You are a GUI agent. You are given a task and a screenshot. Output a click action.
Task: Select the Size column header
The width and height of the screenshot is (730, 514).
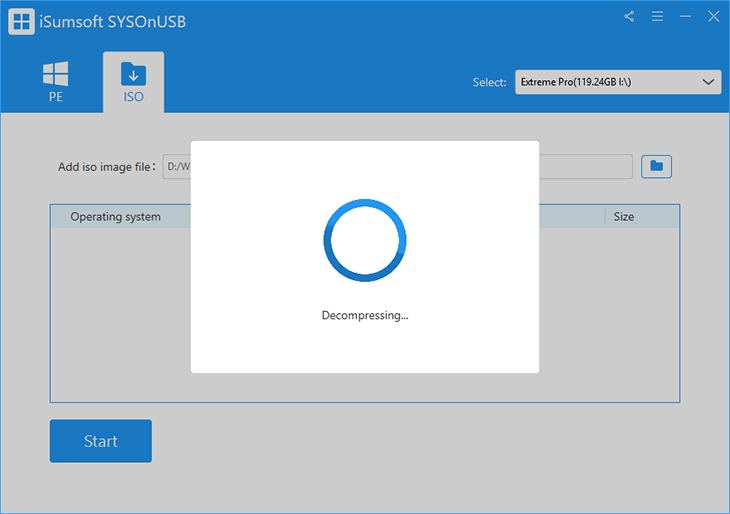(623, 216)
